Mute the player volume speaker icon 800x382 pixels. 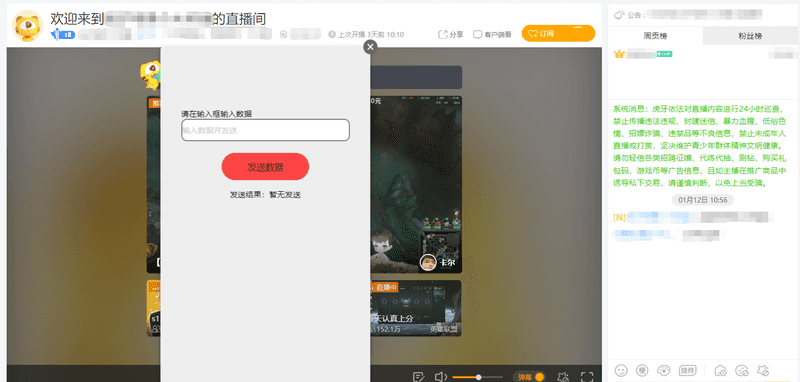pos(440,377)
